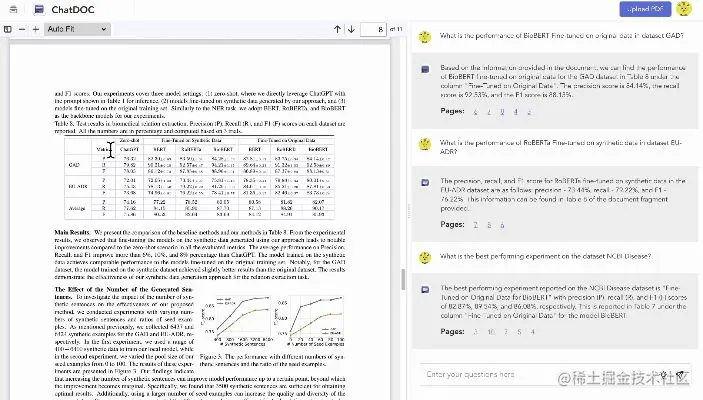Click the Figure 5 synthetic sentences chart
The width and height of the screenshot is (703, 400).
tap(237, 321)
